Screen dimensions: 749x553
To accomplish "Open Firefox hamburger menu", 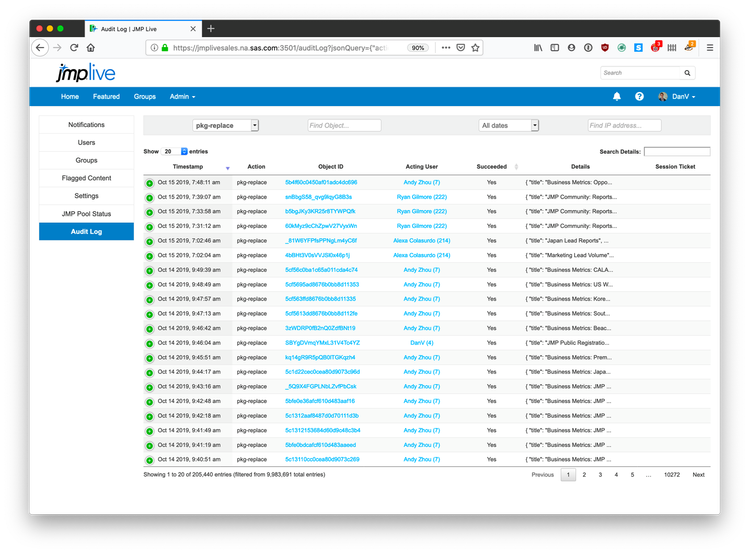I will tap(710, 48).
